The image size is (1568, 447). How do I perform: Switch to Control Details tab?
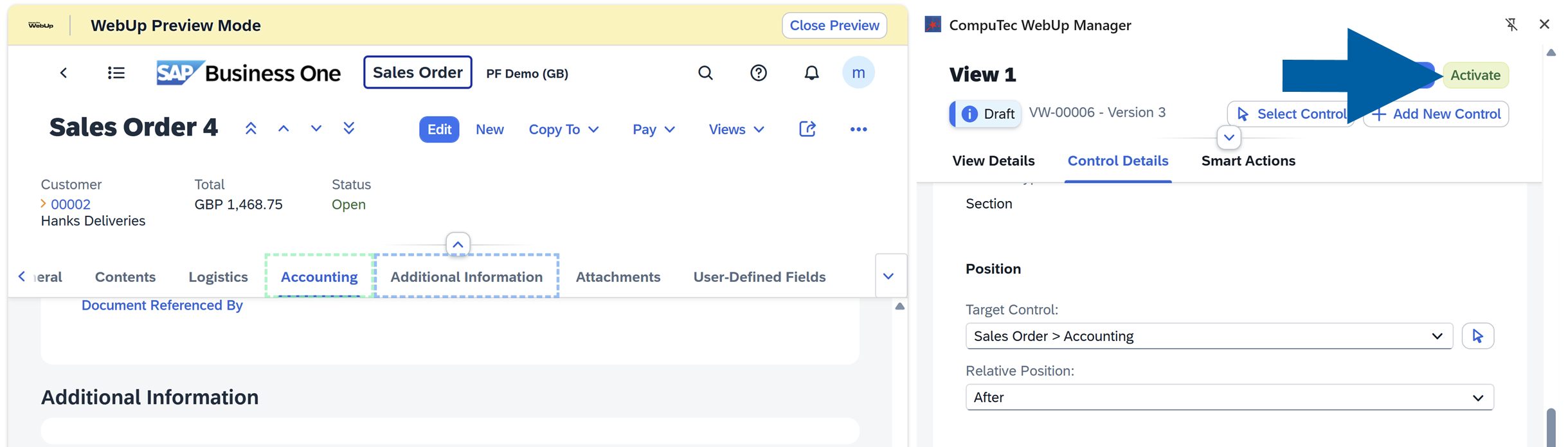click(1118, 161)
